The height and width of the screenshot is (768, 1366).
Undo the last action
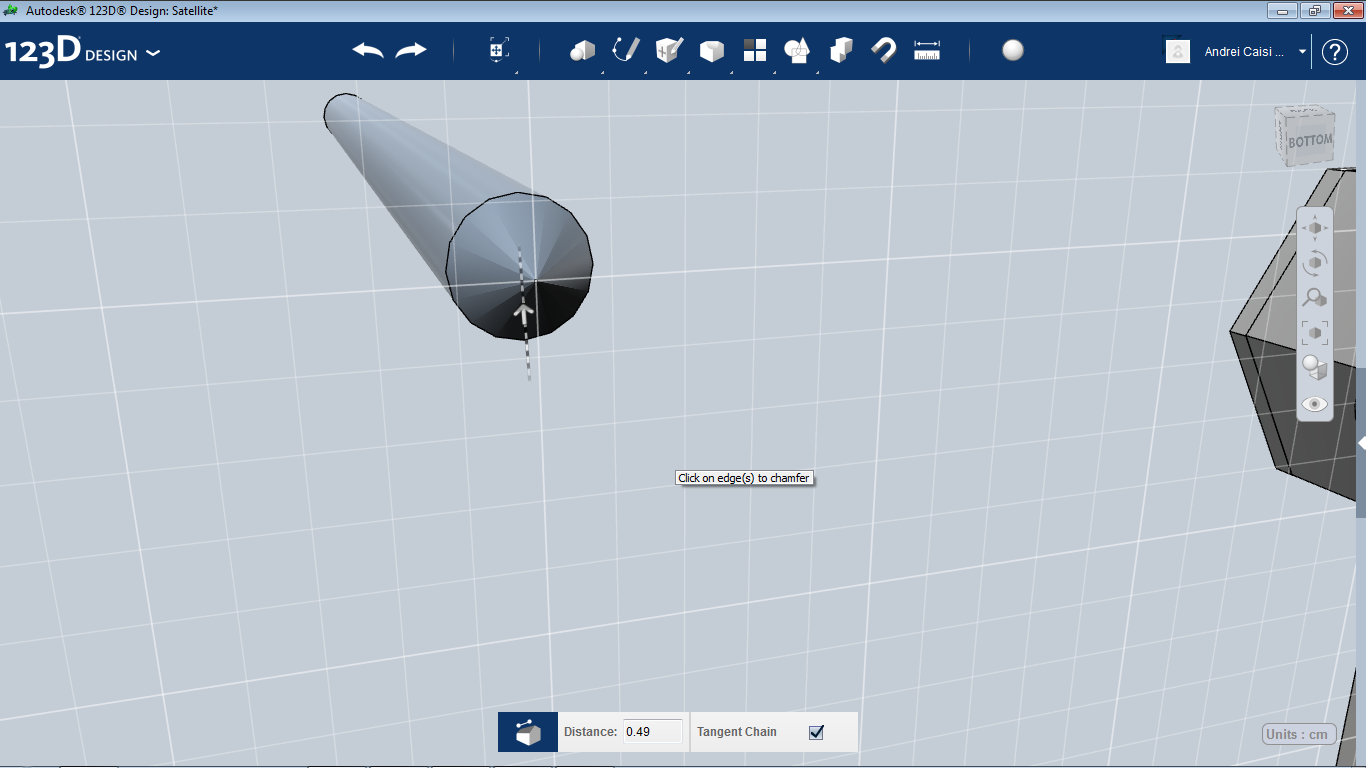[x=368, y=51]
